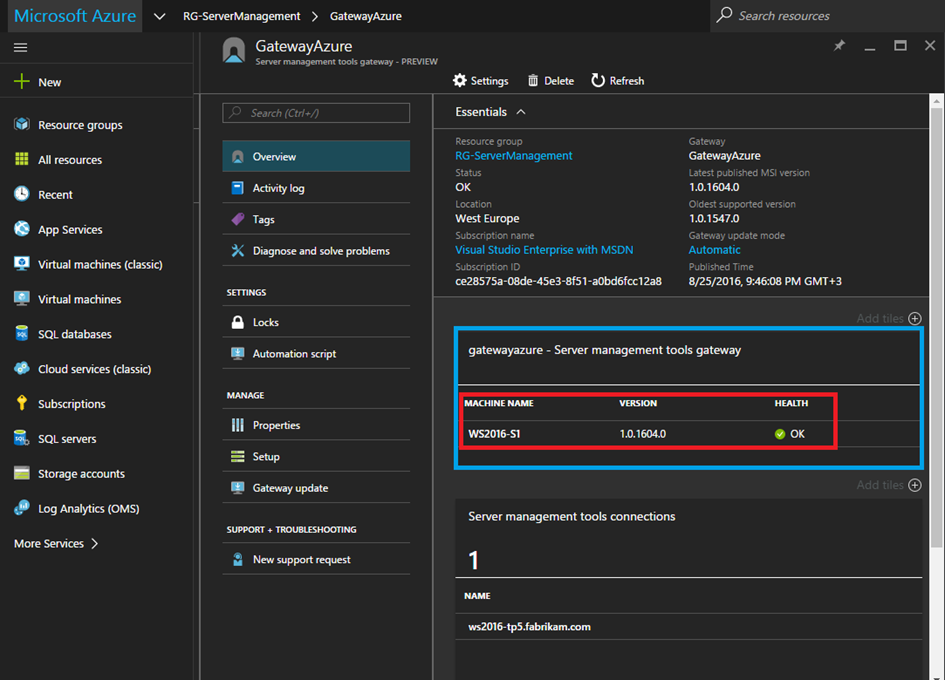Click the connections count 1

pyautogui.click(x=473, y=560)
